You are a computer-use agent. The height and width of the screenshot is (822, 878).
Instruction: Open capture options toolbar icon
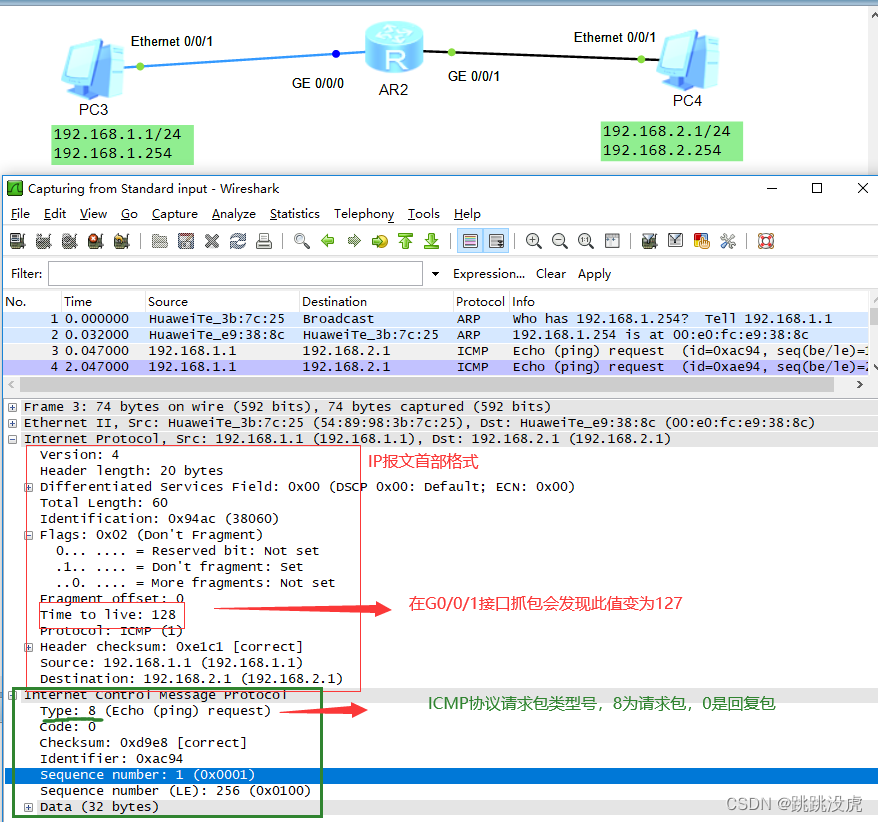coord(43,241)
